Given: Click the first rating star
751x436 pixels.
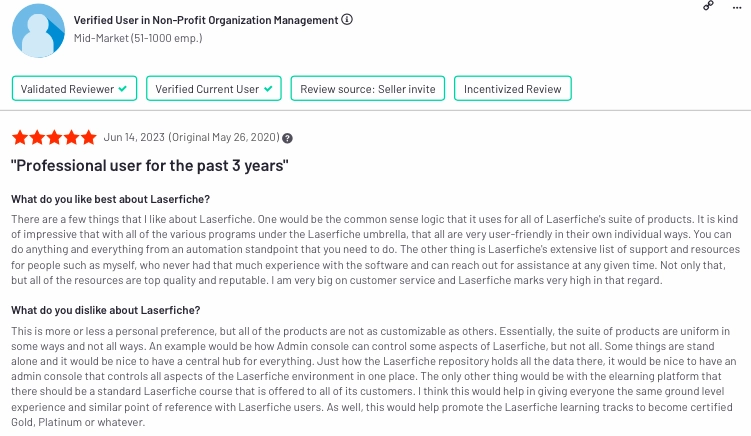Looking at the screenshot, I should pyautogui.click(x=20, y=138).
